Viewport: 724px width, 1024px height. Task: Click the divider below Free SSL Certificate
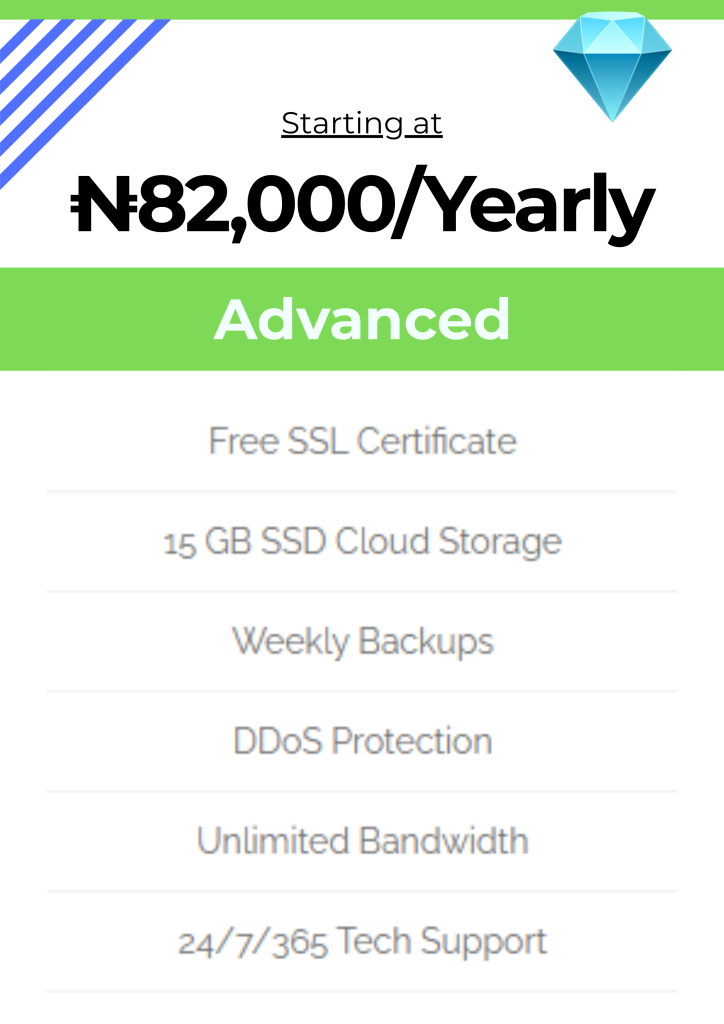coord(362,491)
